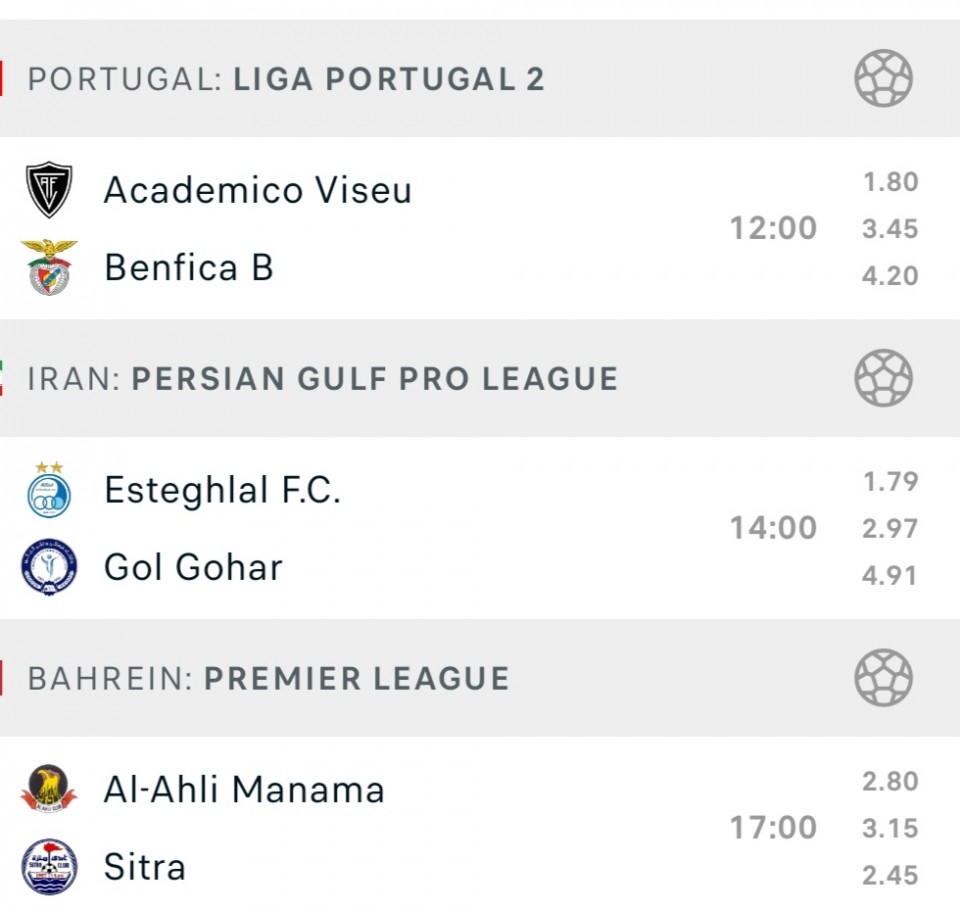The image size is (960, 912).
Task: Click the Gol Gohar club logo
Action: (x=49, y=567)
